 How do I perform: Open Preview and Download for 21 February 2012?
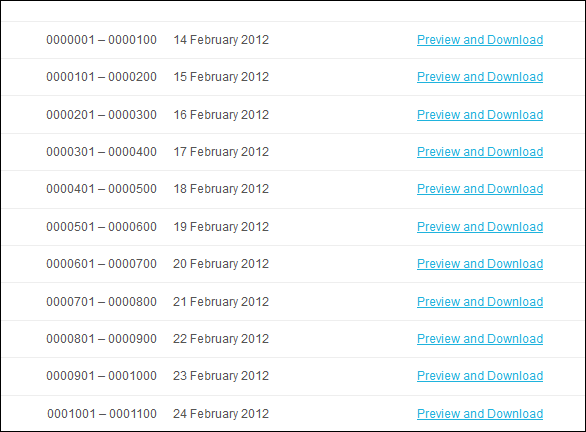click(480, 302)
